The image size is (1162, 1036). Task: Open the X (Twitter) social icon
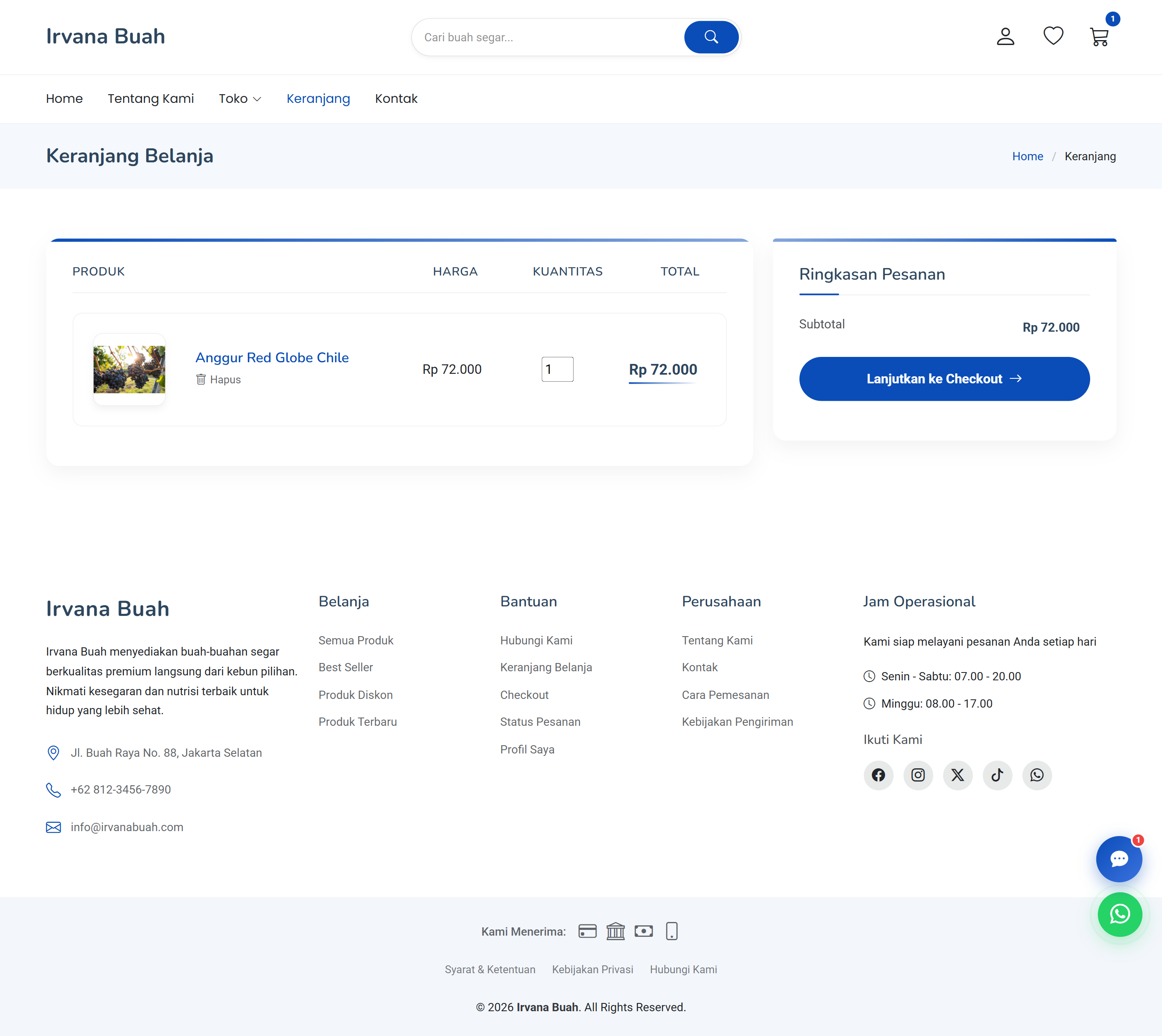click(957, 775)
